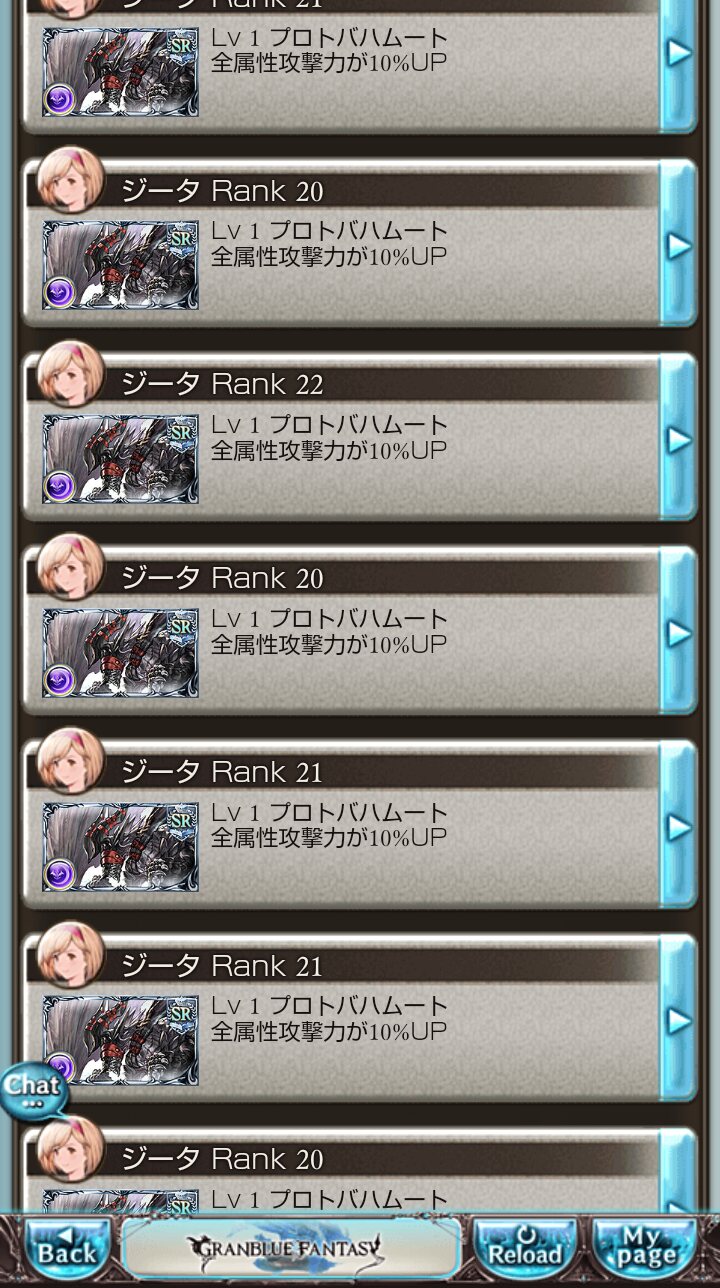The width and height of the screenshot is (720, 1288).
Task: Tap the SR badge on the summon directly below Rank 22
Action: tap(181, 627)
